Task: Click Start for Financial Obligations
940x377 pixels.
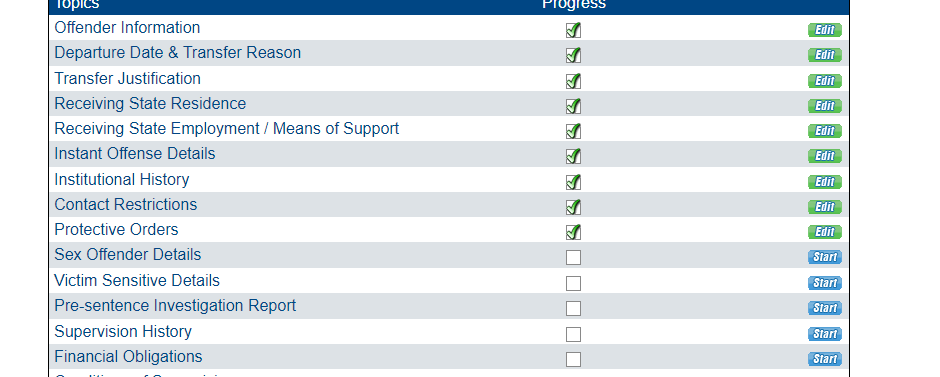Action: click(824, 359)
